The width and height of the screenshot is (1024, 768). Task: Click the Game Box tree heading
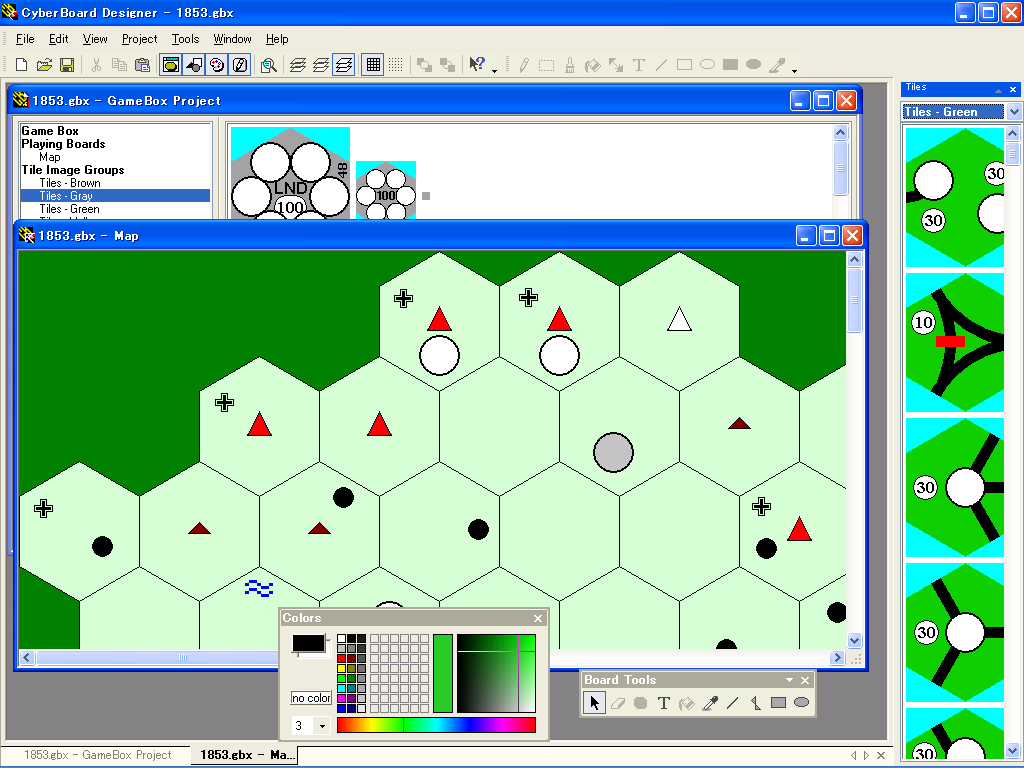[50, 131]
